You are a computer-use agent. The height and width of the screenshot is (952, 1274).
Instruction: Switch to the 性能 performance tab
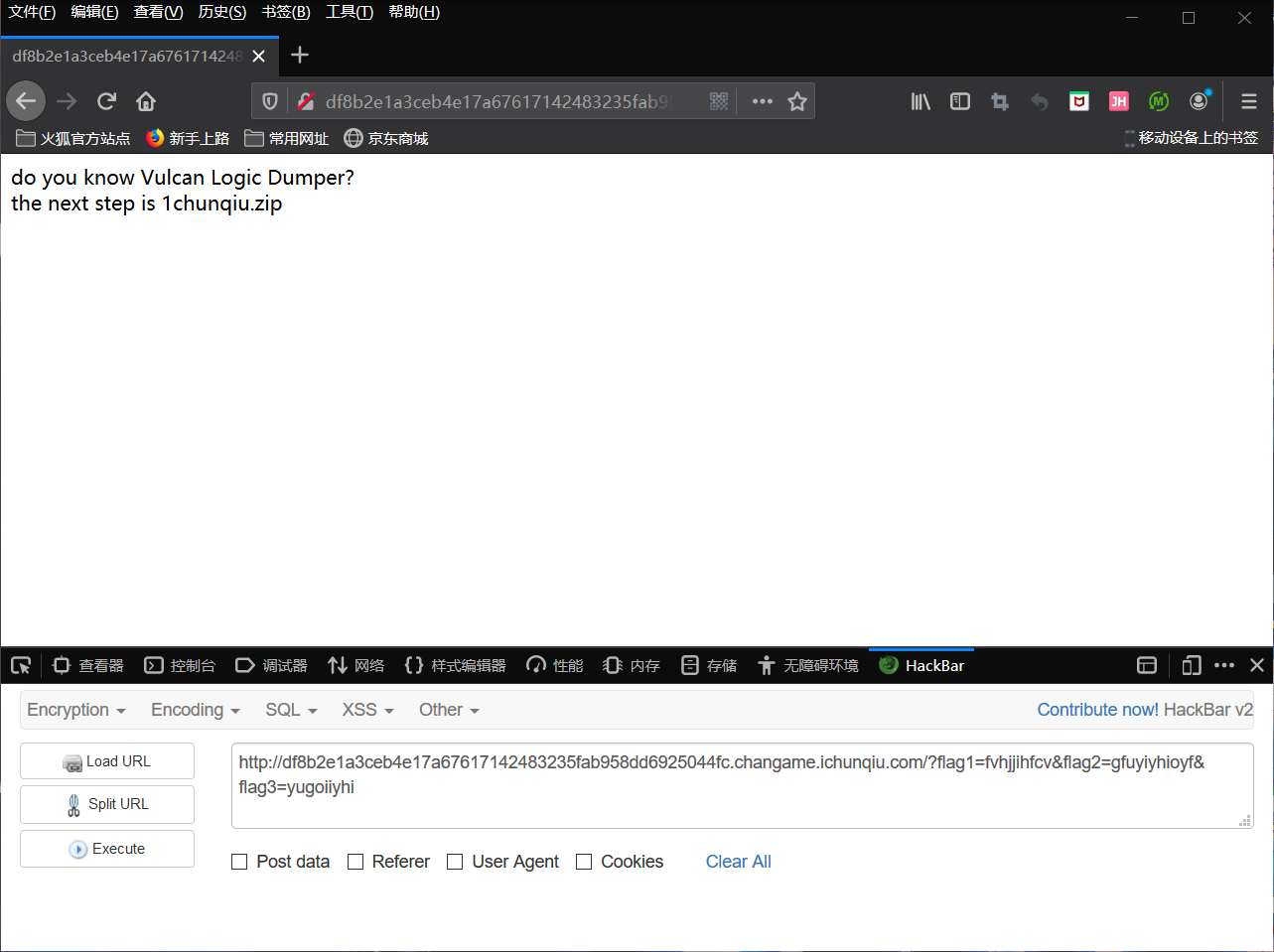555,665
